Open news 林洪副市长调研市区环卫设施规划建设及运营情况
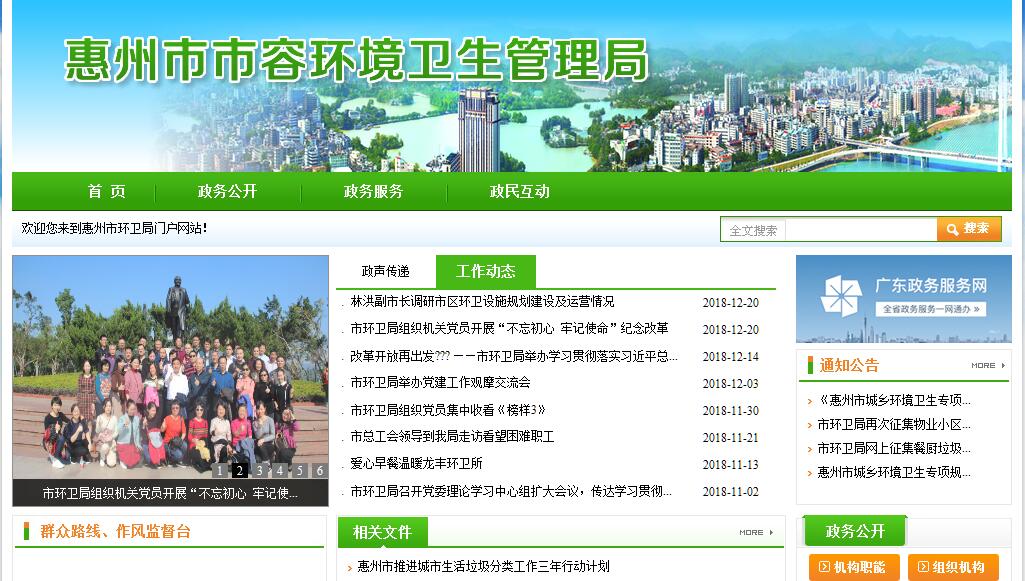The image size is (1025, 581). [482, 302]
